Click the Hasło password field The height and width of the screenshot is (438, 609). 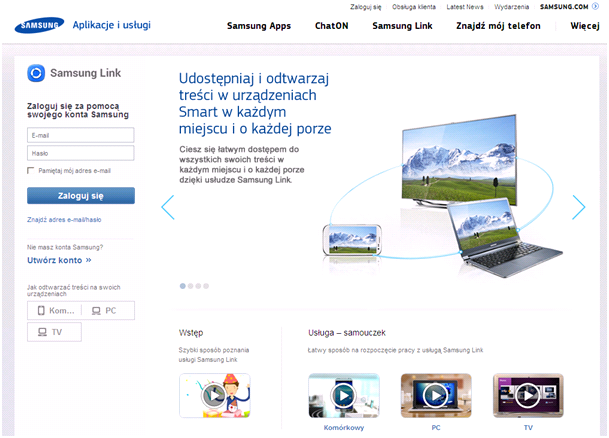tap(81, 153)
